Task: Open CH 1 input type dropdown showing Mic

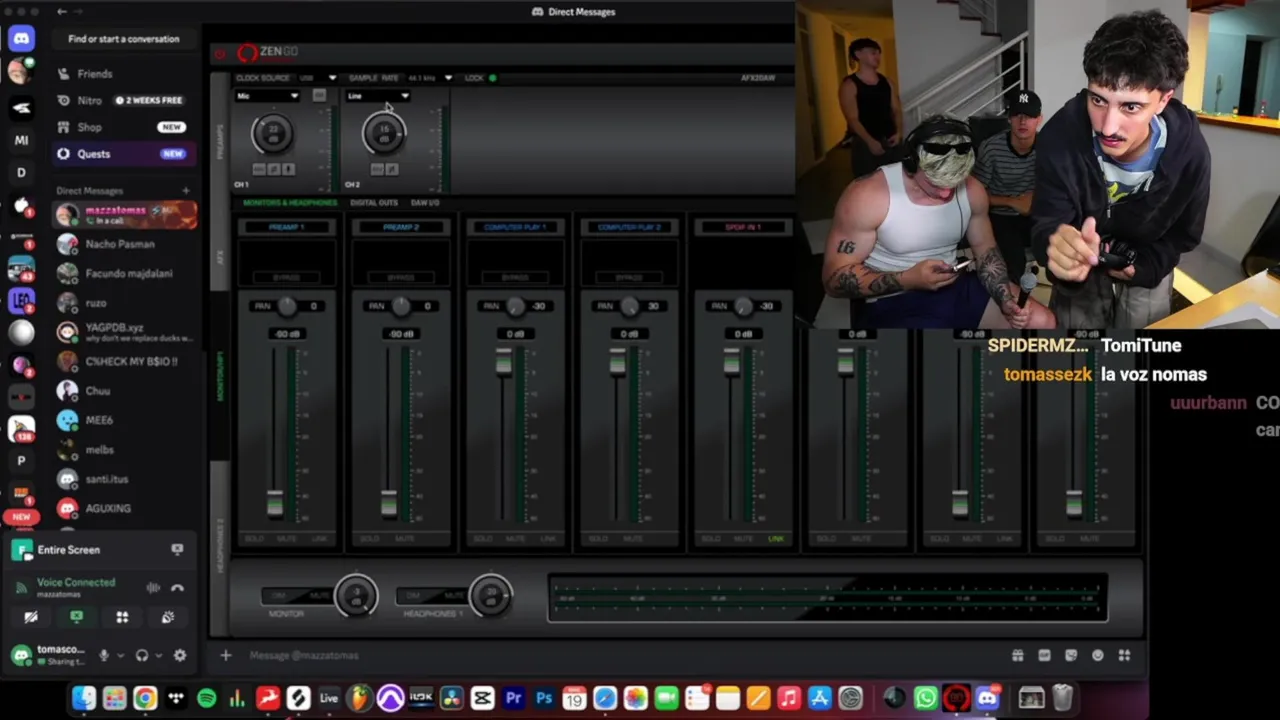Action: 267,96
